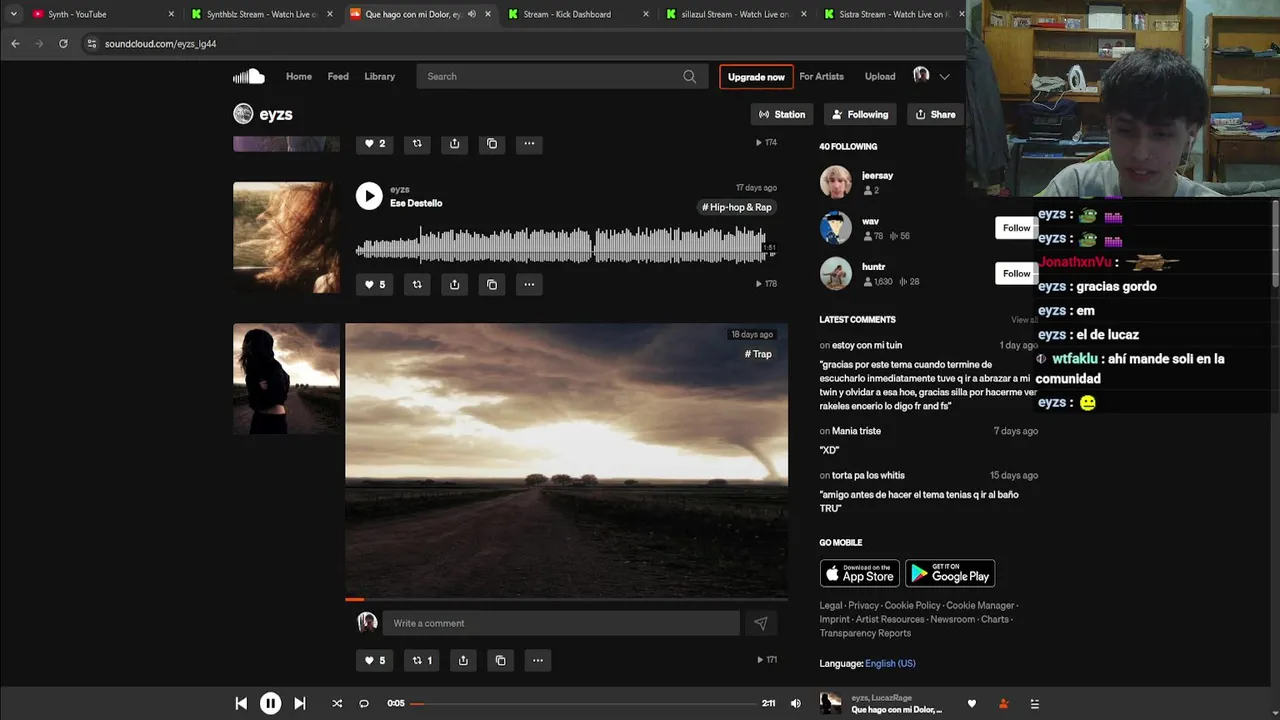Skip to previous track in player bar
This screenshot has width=1280, height=720.
[x=241, y=703]
